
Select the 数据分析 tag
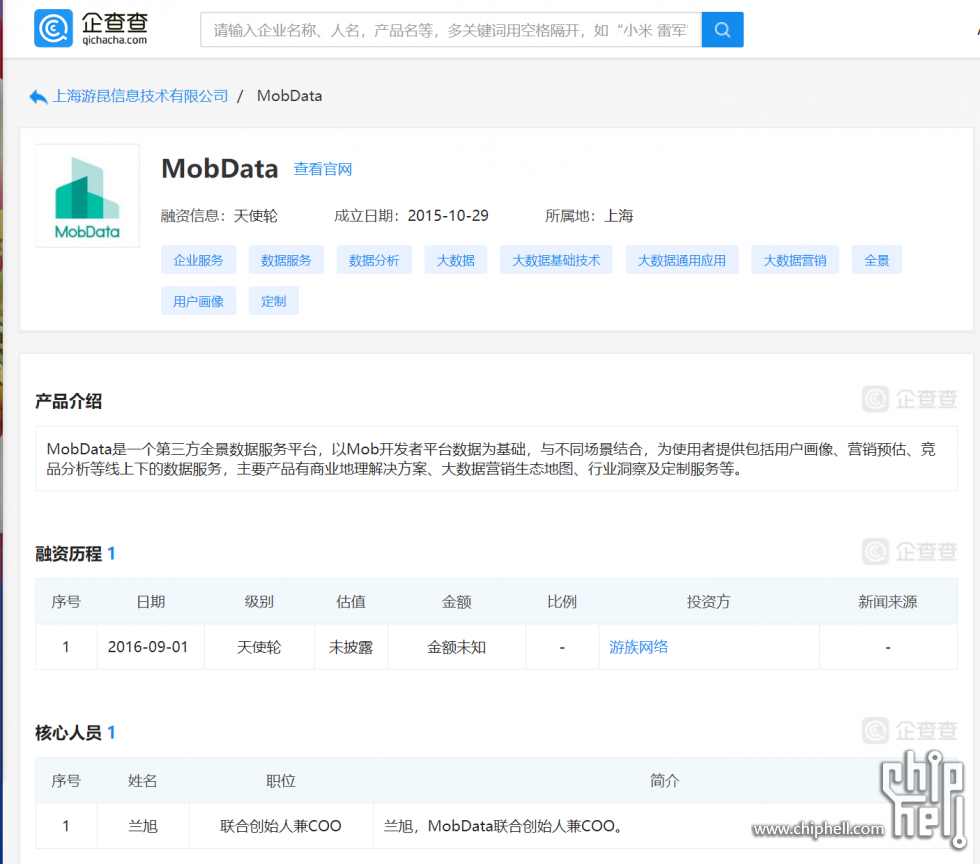pos(374,260)
